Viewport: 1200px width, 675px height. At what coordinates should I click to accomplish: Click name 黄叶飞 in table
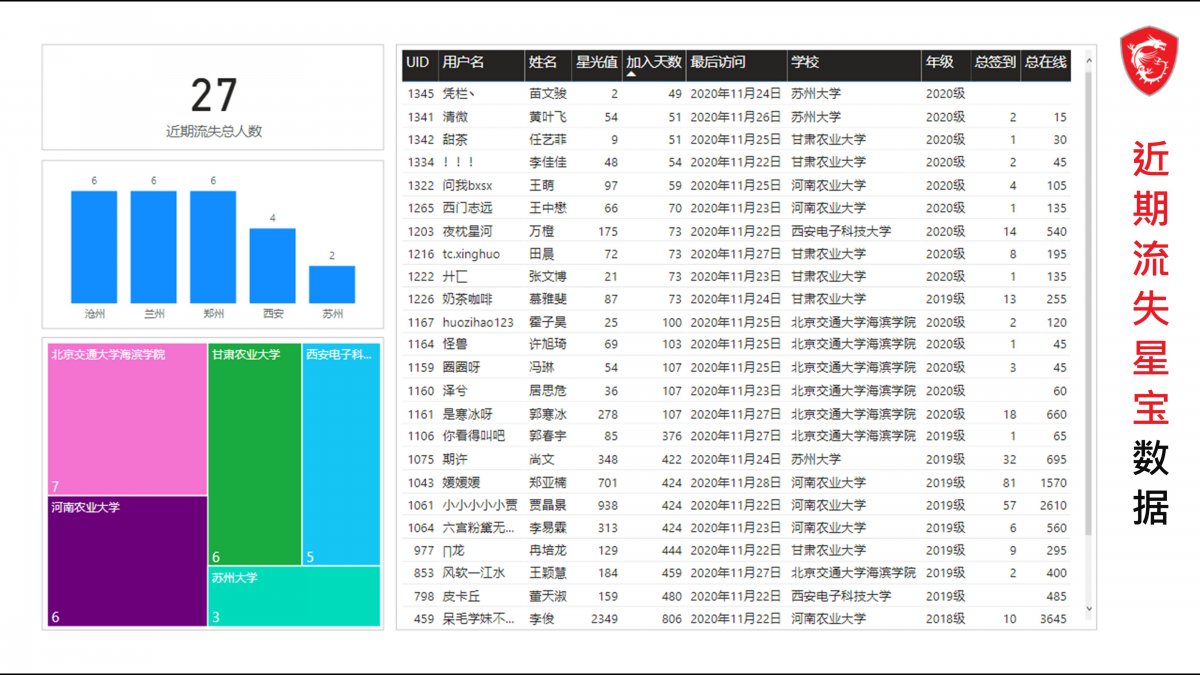tap(547, 117)
